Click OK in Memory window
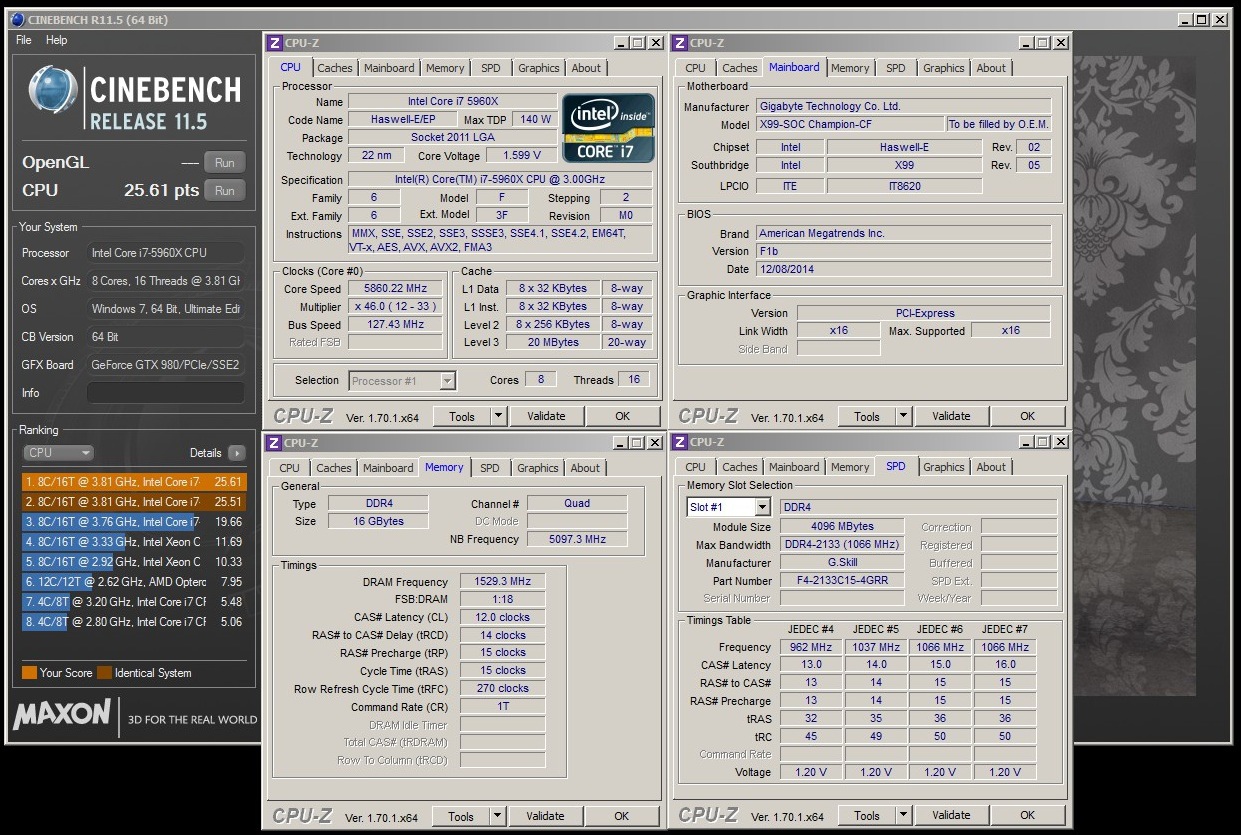Screen dimensions: 1241x835 (x=621, y=816)
